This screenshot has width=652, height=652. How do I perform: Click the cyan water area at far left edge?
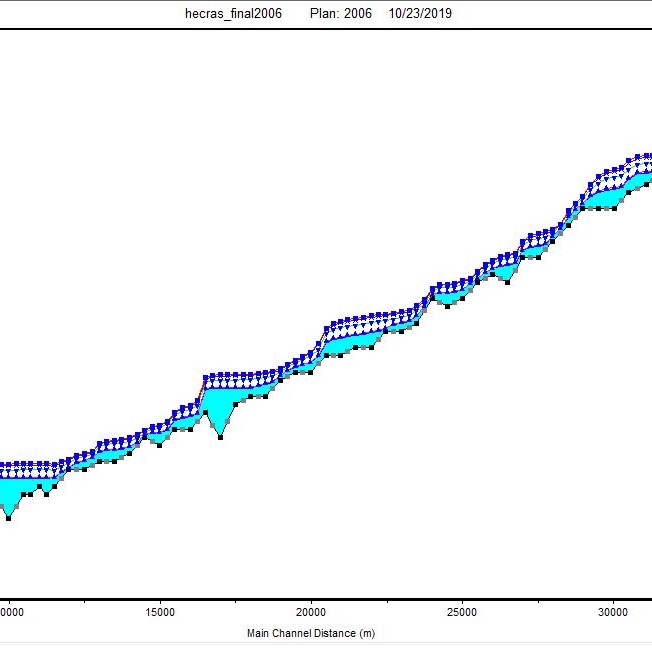(x=8, y=492)
